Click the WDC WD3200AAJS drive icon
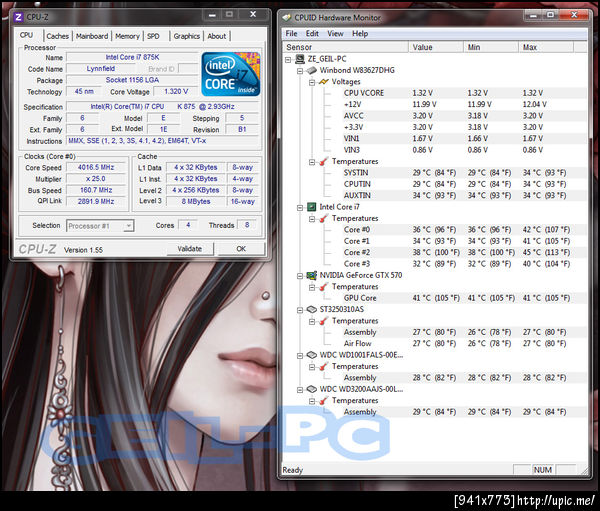 312,389
